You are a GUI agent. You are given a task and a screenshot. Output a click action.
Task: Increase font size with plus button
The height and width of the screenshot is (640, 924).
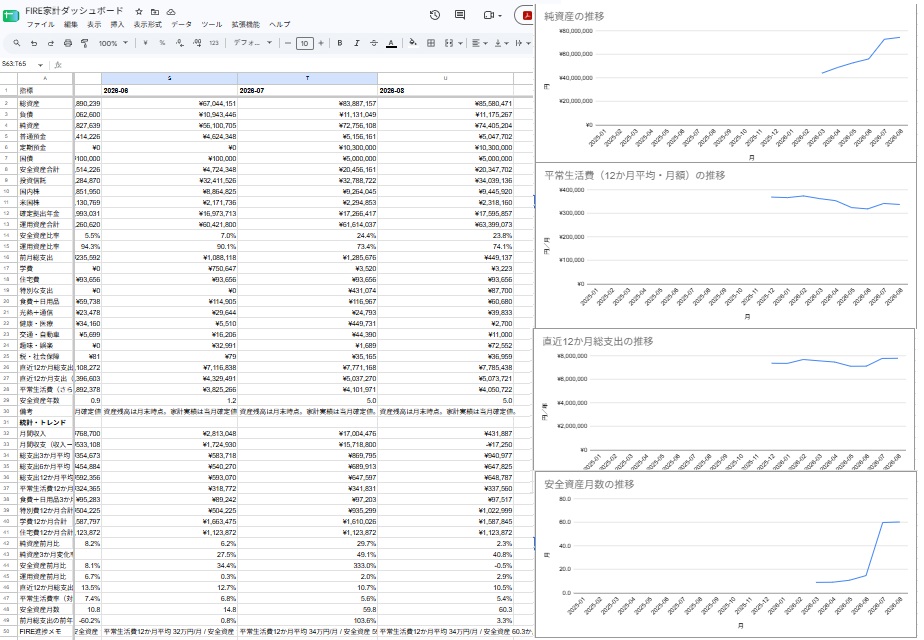[321, 43]
